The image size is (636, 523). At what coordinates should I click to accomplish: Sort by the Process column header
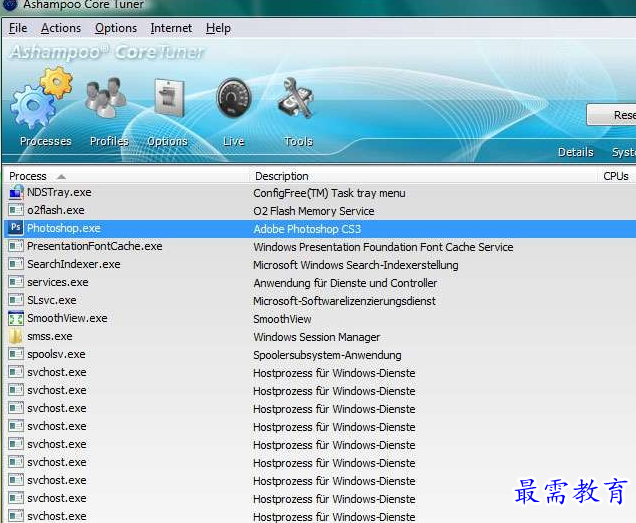126,176
